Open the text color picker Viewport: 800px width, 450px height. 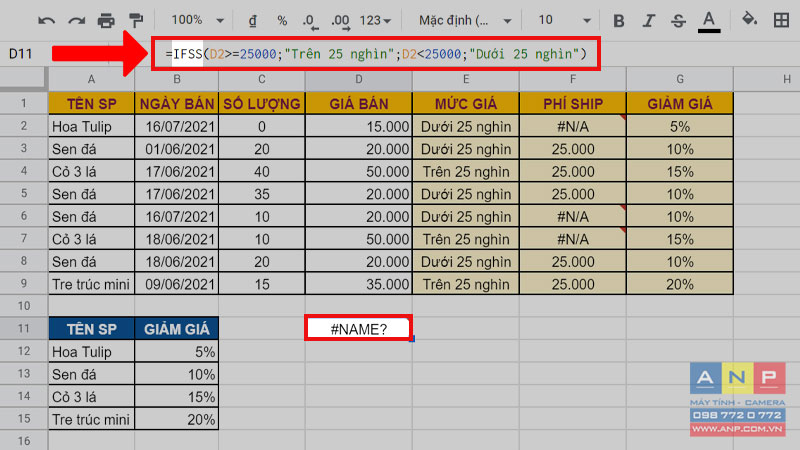(x=709, y=21)
